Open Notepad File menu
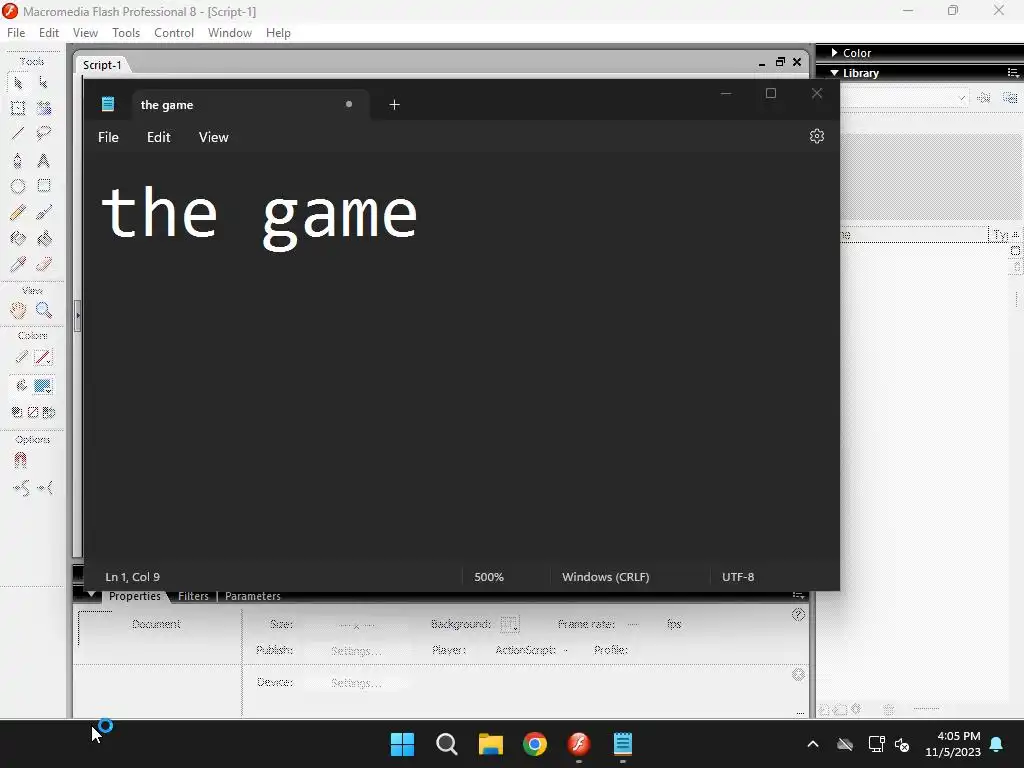Image resolution: width=1024 pixels, height=768 pixels. coord(108,137)
